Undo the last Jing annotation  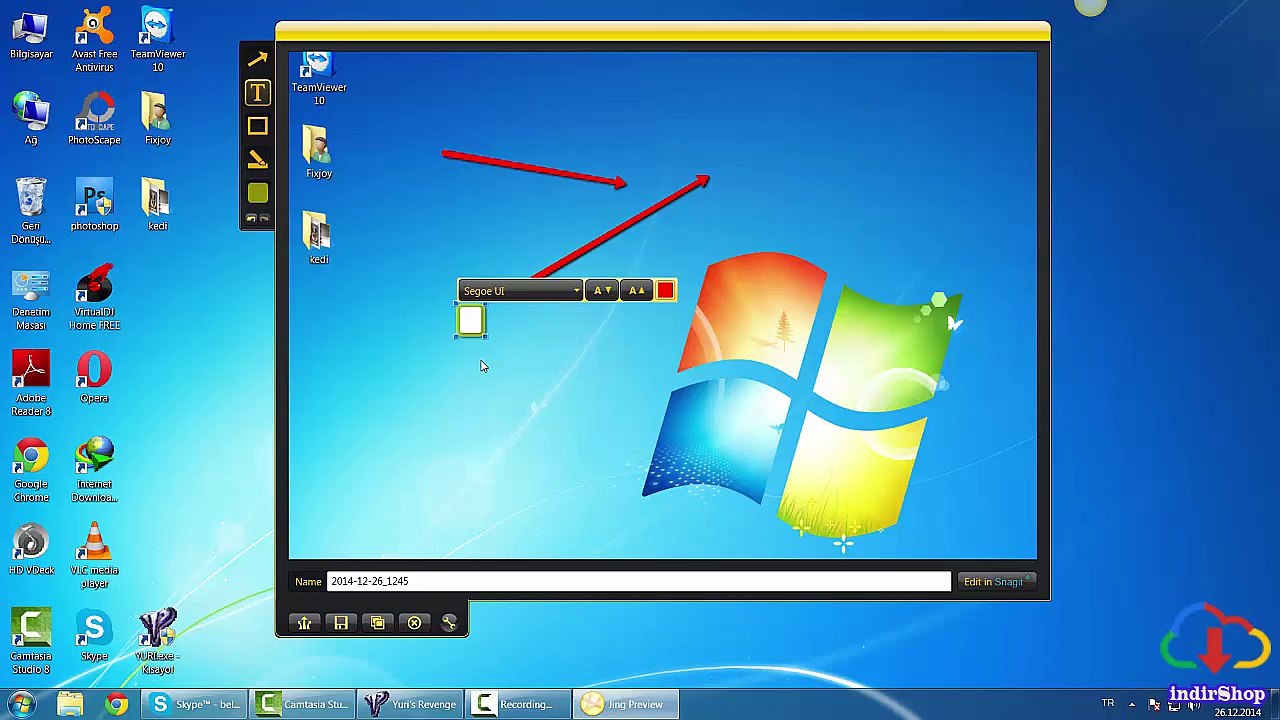[x=251, y=219]
